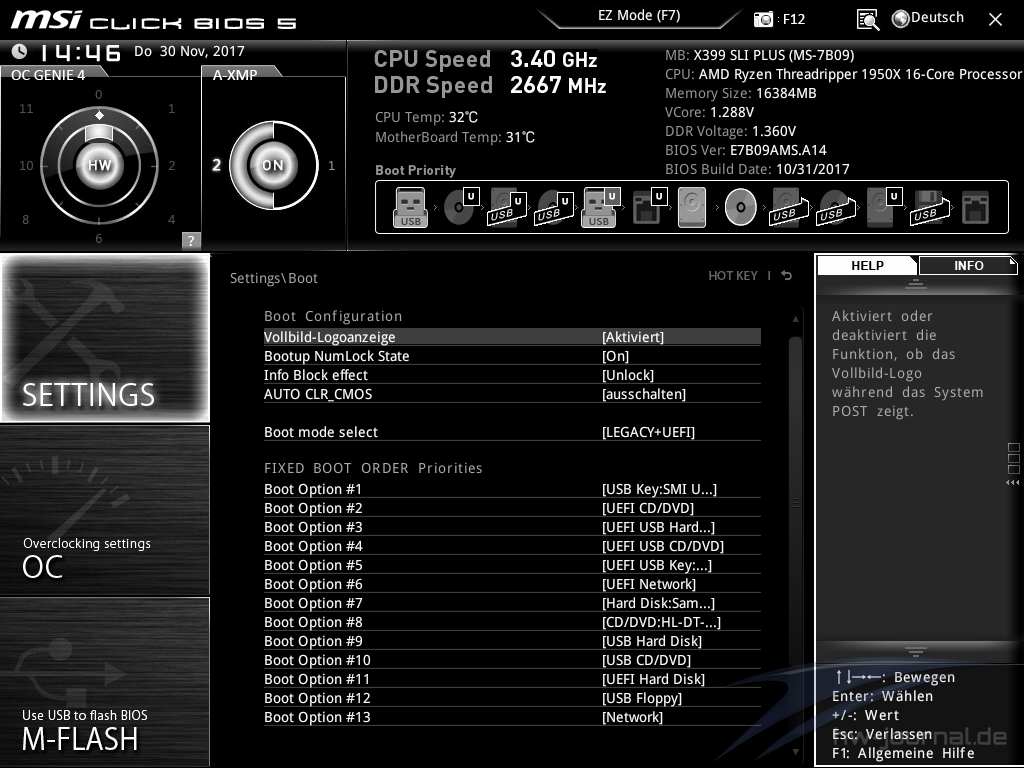Click the first USB key boot priority icon
Viewport: 1024px width, 768px height.
pyautogui.click(x=410, y=207)
